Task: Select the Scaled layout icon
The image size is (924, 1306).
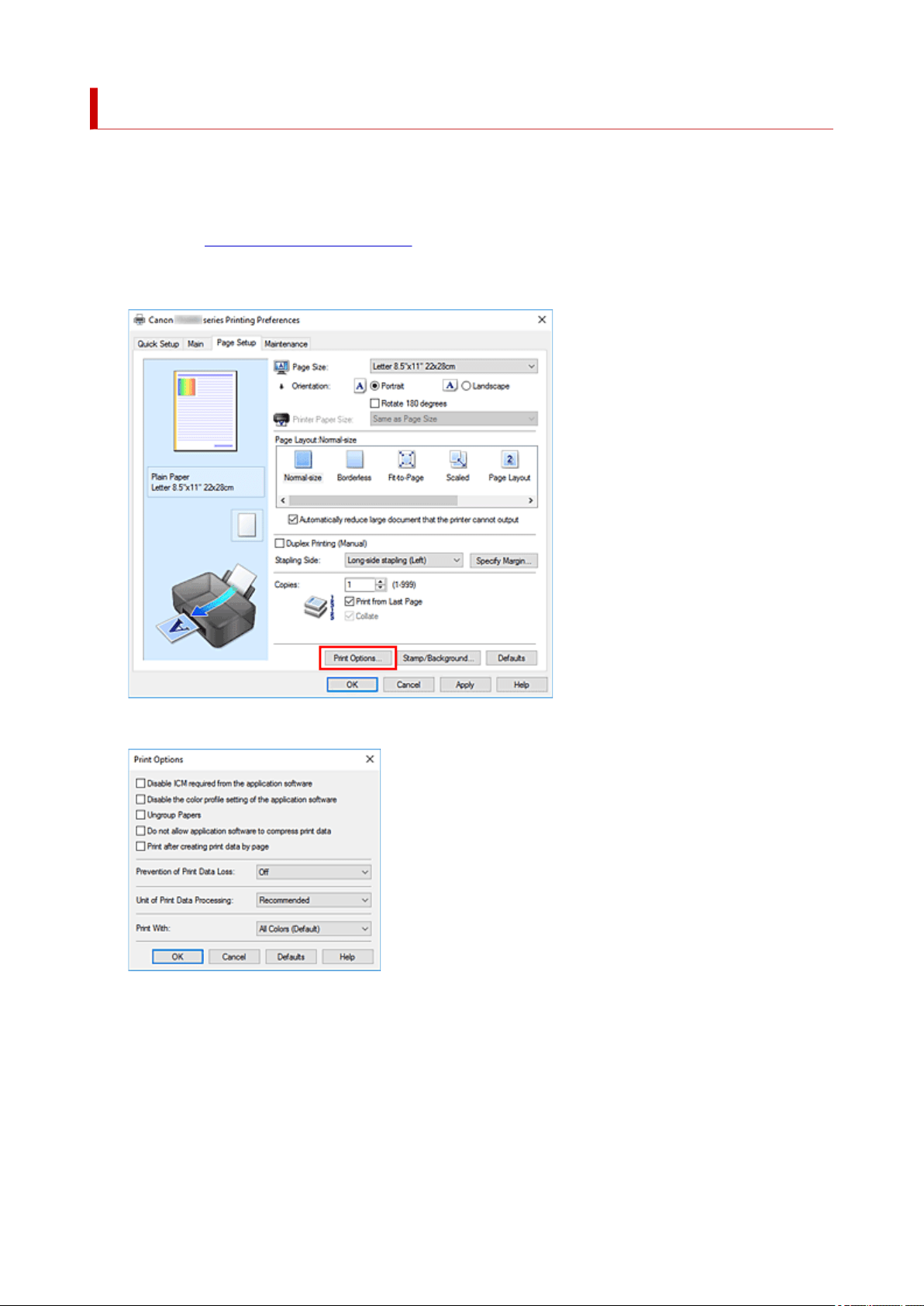Action: (x=458, y=460)
